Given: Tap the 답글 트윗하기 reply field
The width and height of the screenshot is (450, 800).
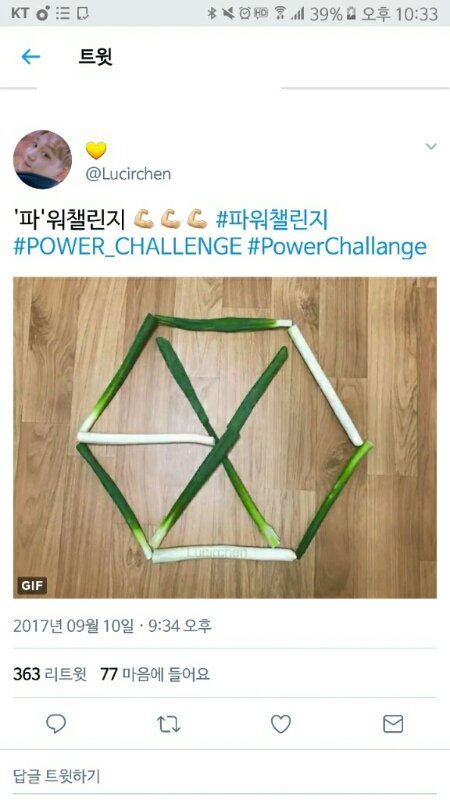Looking at the screenshot, I should 225,777.
